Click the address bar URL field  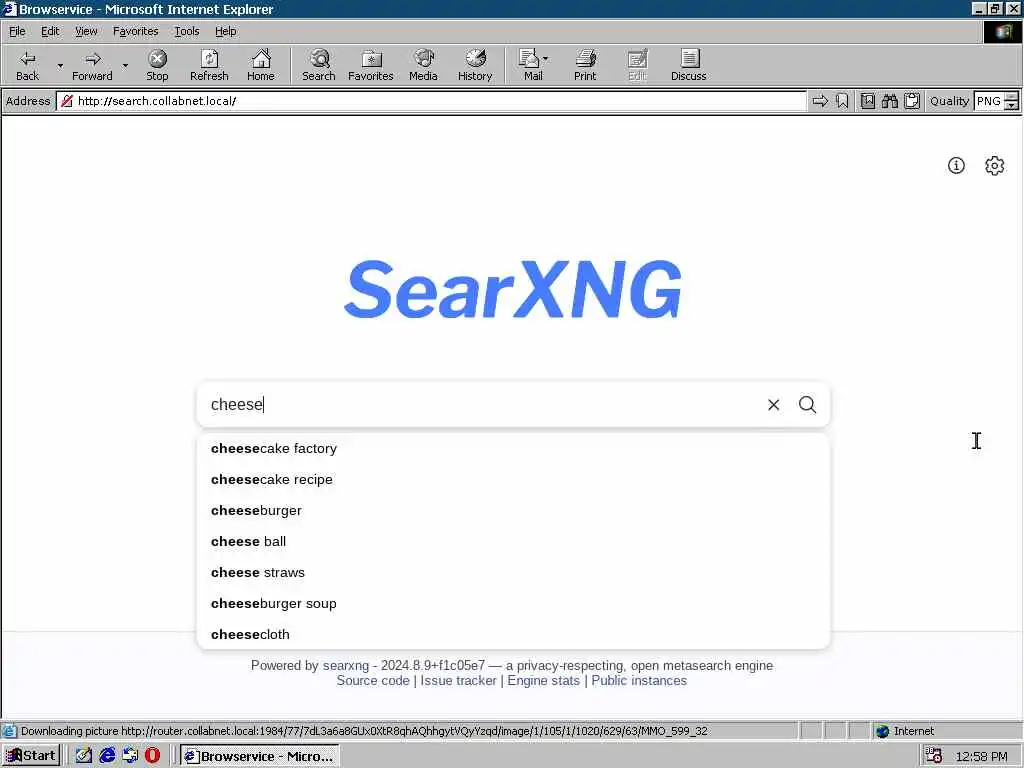pos(431,101)
